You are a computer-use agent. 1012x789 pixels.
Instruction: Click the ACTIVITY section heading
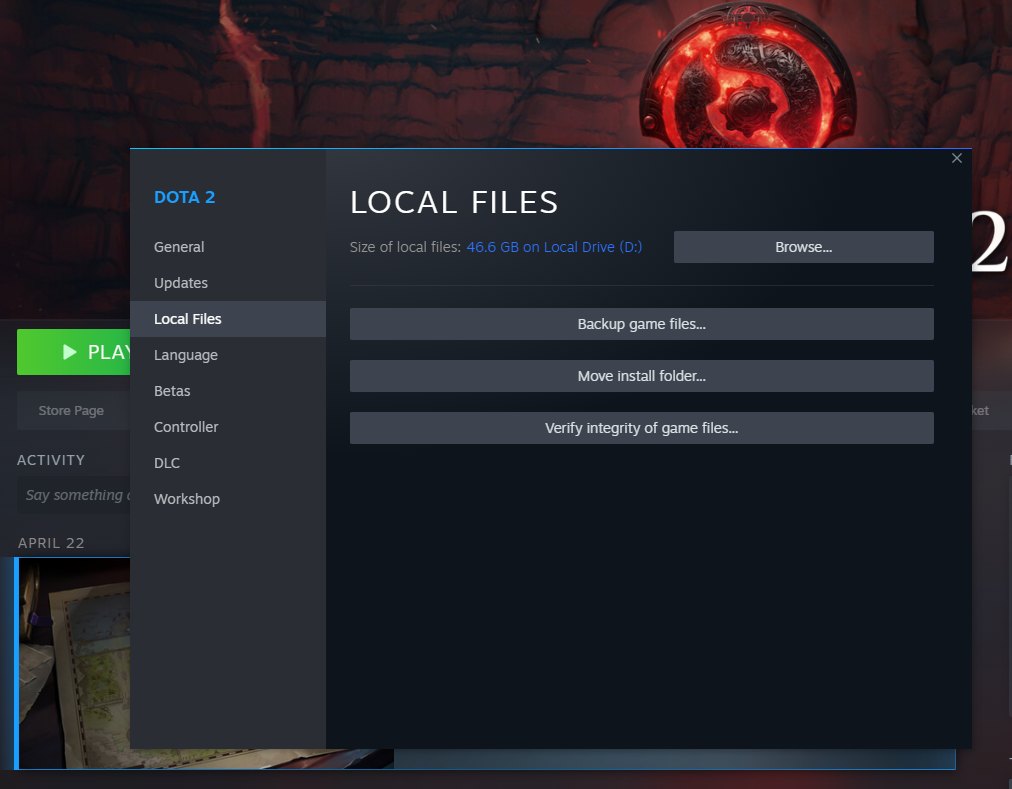tap(51, 460)
